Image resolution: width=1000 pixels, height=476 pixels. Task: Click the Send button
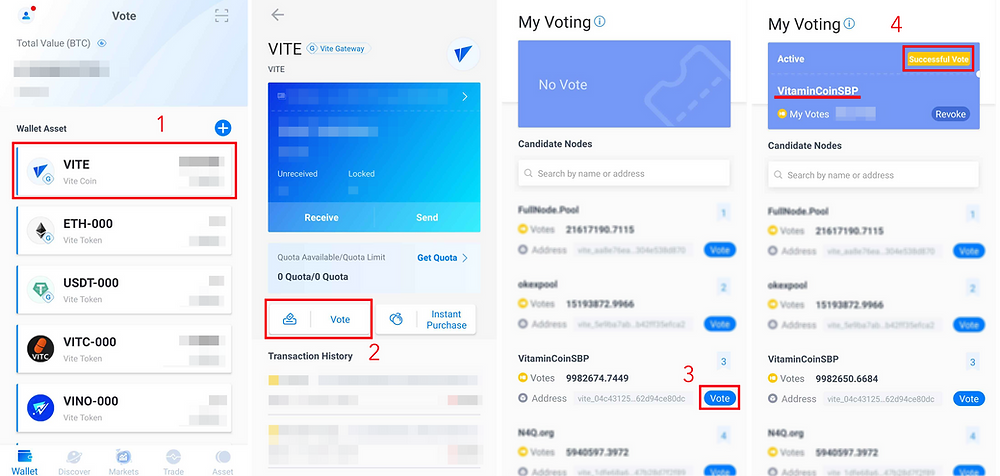[x=427, y=218]
